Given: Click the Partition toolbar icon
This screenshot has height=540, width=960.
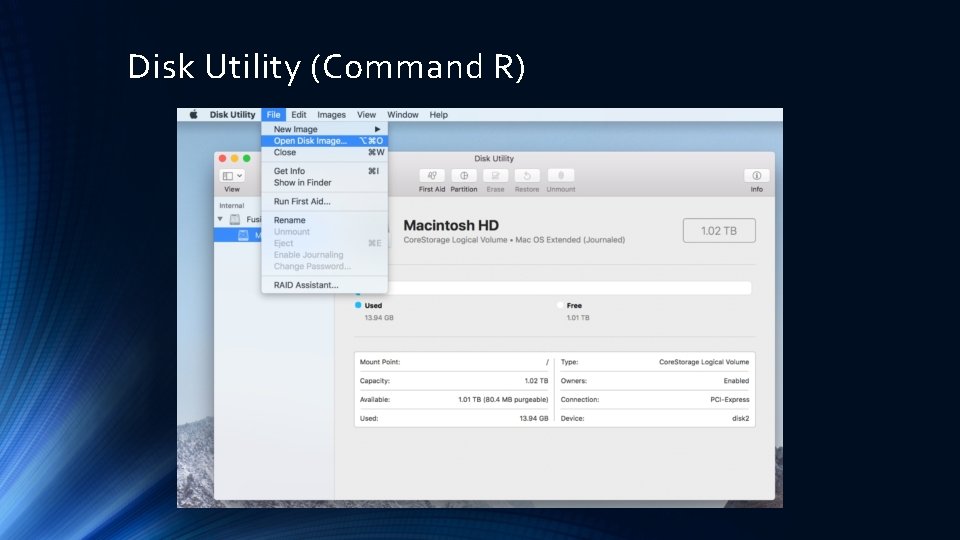Looking at the screenshot, I should [x=463, y=176].
